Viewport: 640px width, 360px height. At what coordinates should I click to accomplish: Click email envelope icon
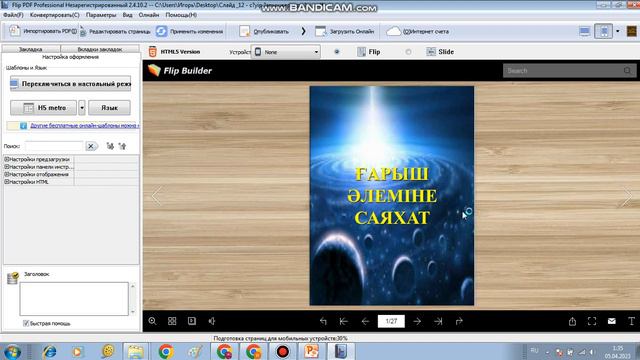[611, 321]
